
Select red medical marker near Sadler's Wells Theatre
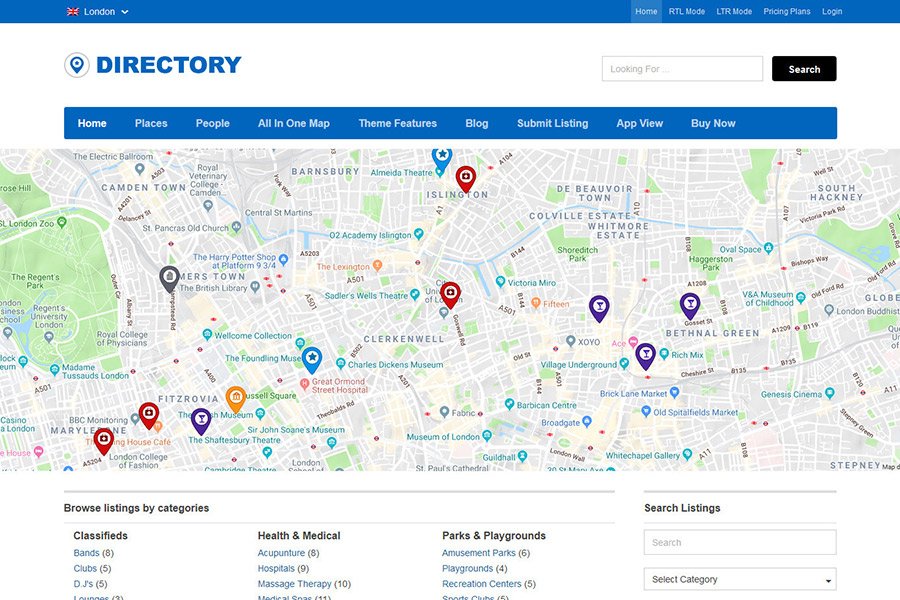451,295
